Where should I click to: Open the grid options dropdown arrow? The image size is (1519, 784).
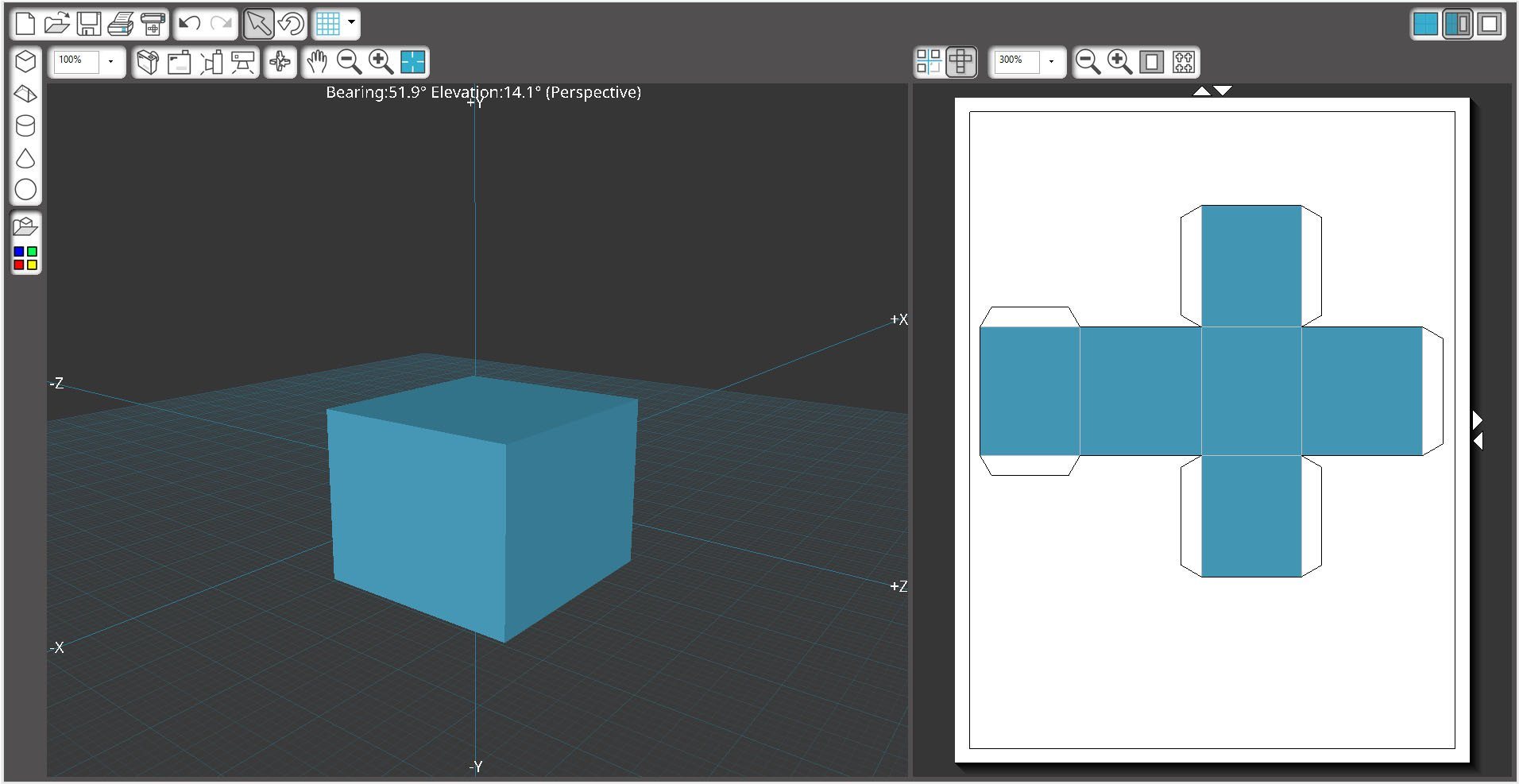(x=351, y=24)
